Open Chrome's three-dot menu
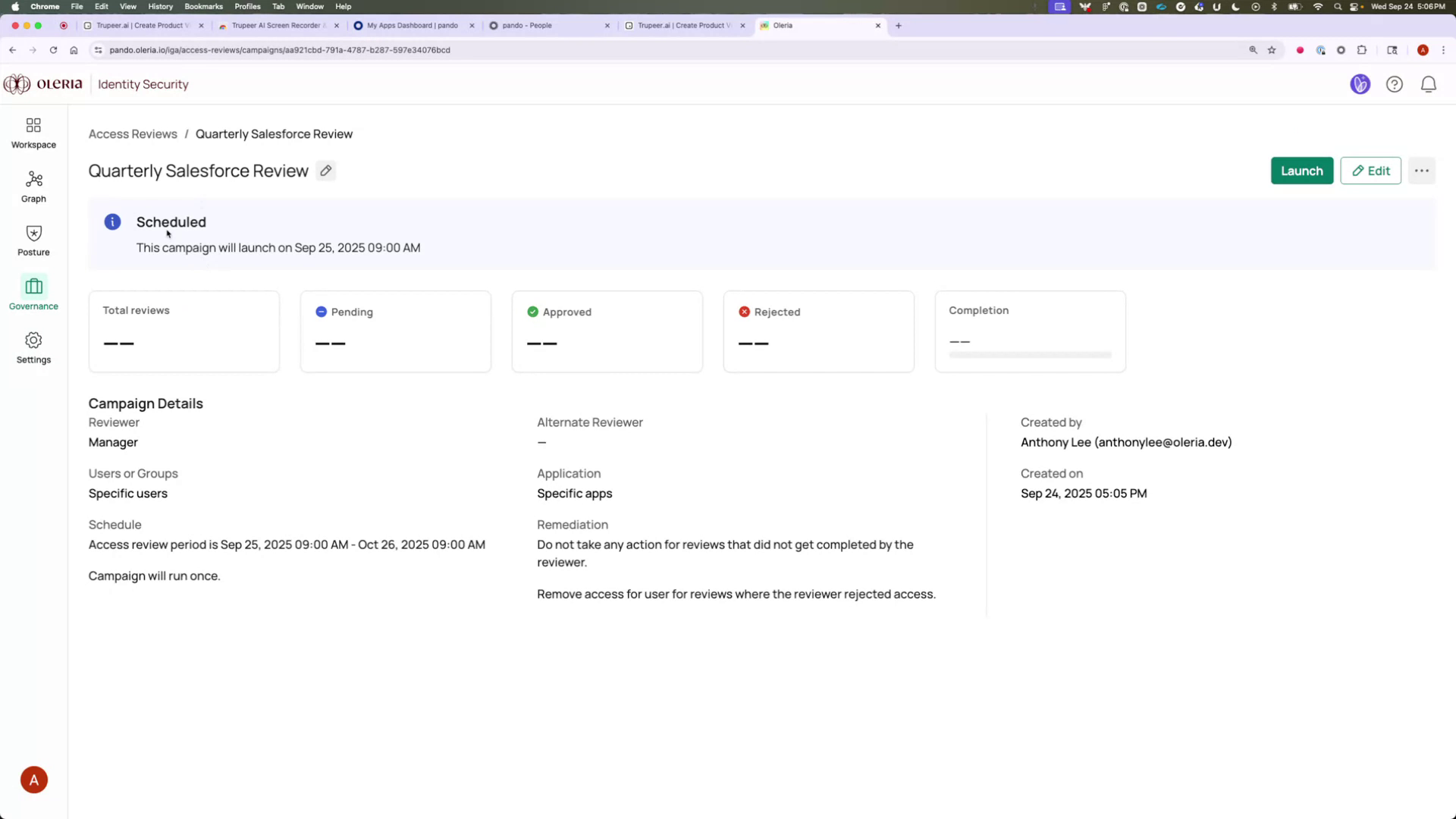 (x=1444, y=50)
